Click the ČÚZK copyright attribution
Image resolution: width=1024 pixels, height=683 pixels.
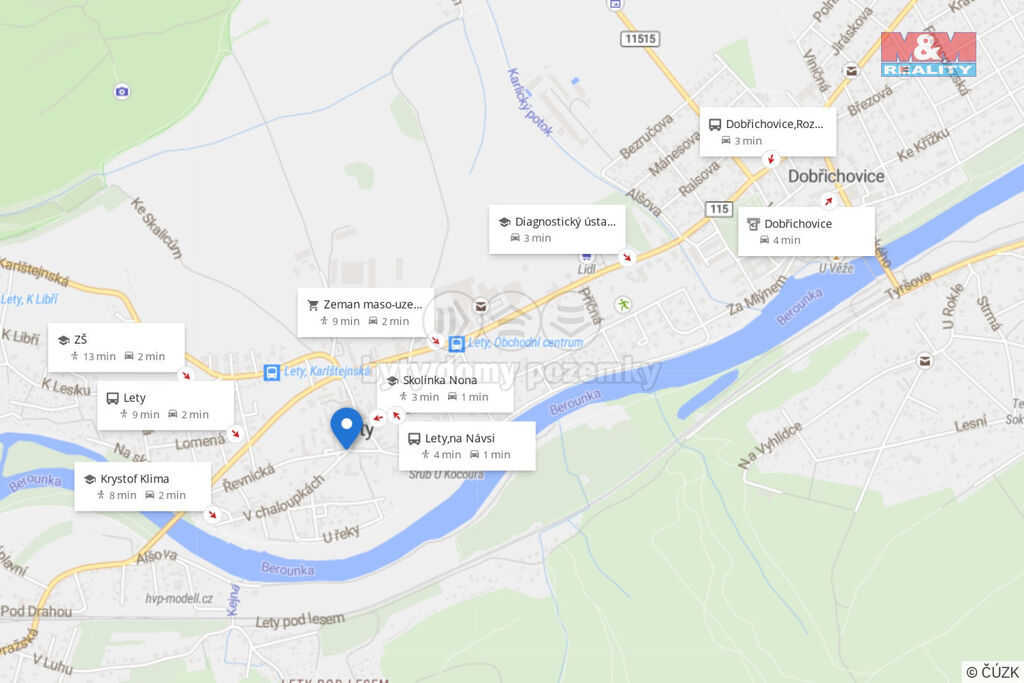click(993, 672)
